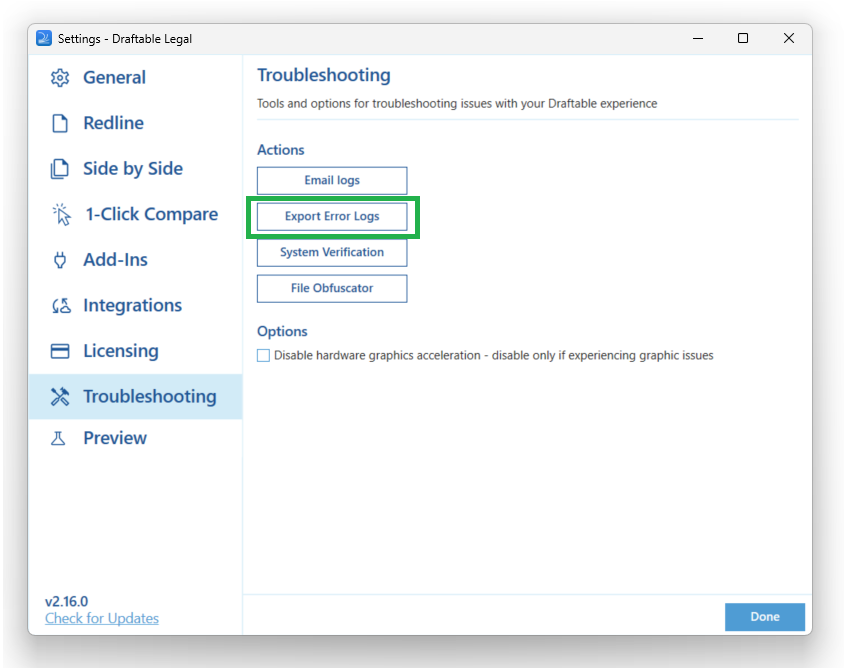
Task: Go to Side by Side settings
Action: 135,168
